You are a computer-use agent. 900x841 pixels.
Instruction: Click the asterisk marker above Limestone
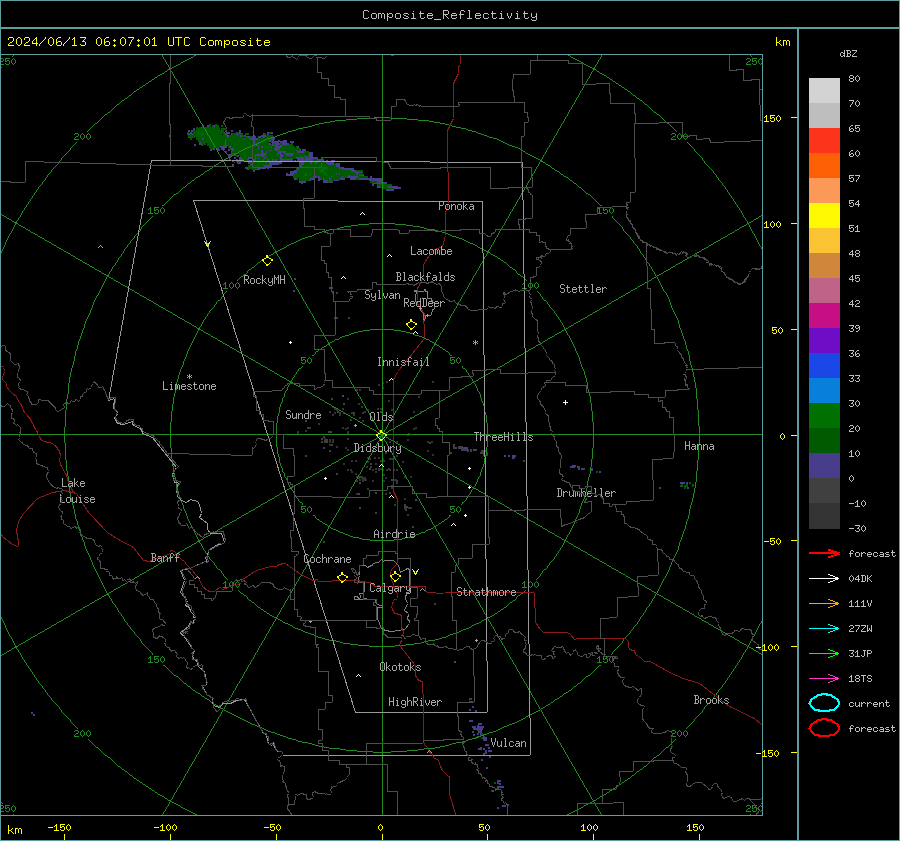click(x=189, y=377)
